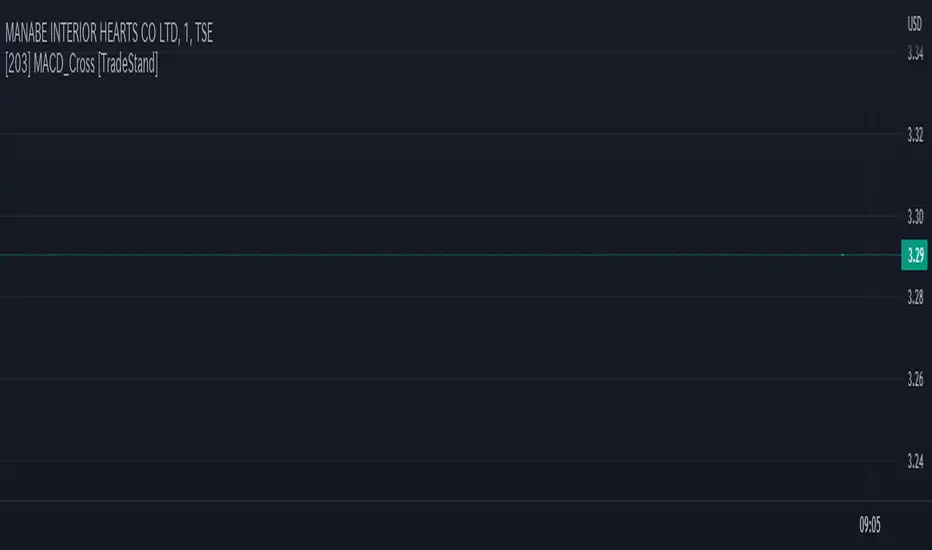The height and width of the screenshot is (550, 932).
Task: Select the [203] MACD_Cross [TradeStand] indicator label
Action: (x=81, y=66)
